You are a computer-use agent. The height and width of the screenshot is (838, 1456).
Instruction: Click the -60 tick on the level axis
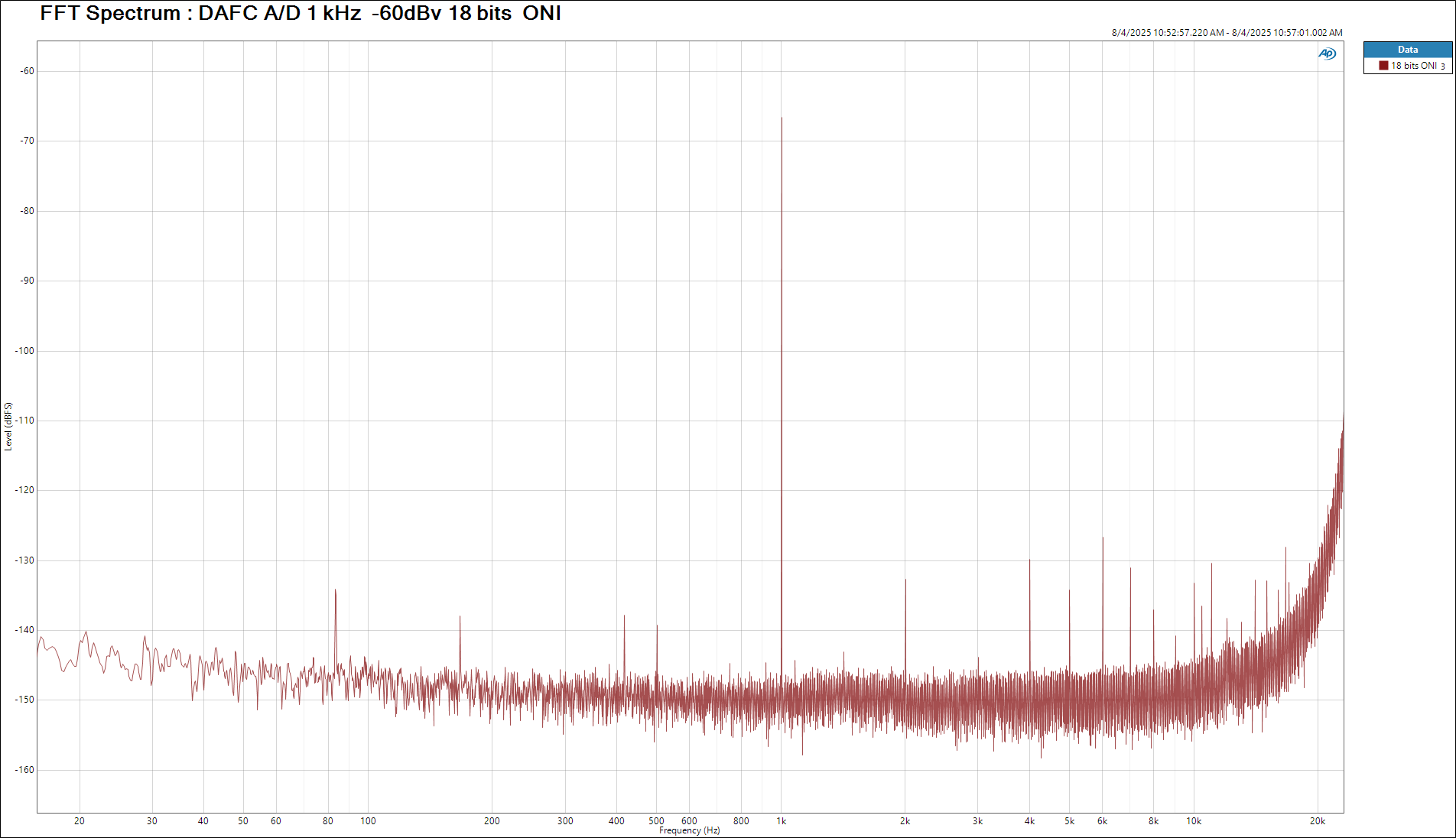click(x=28, y=71)
